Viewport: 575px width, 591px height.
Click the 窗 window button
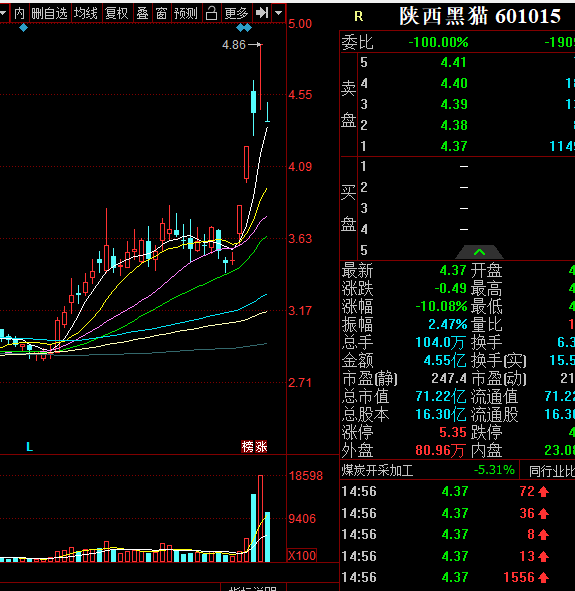point(161,14)
